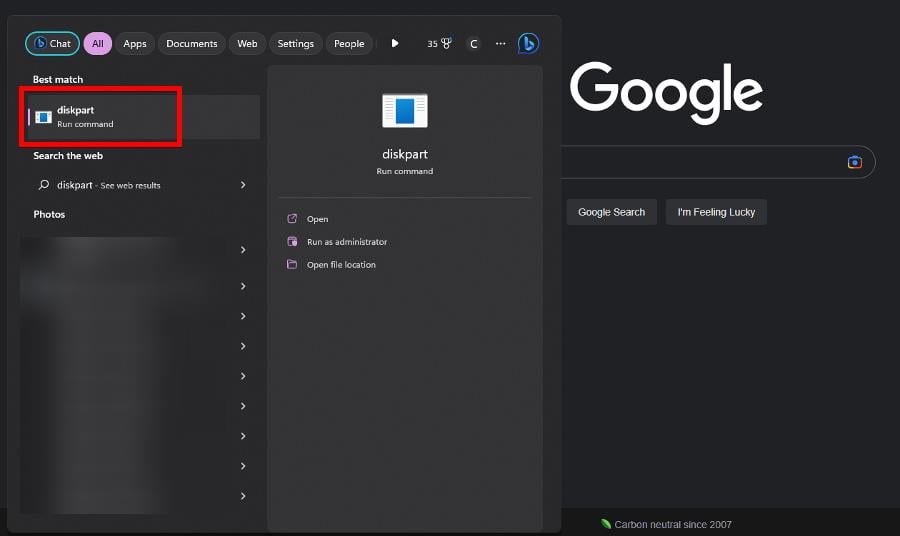This screenshot has width=900, height=536.
Task: Open the diskpart Best match result
Action: [x=100, y=117]
